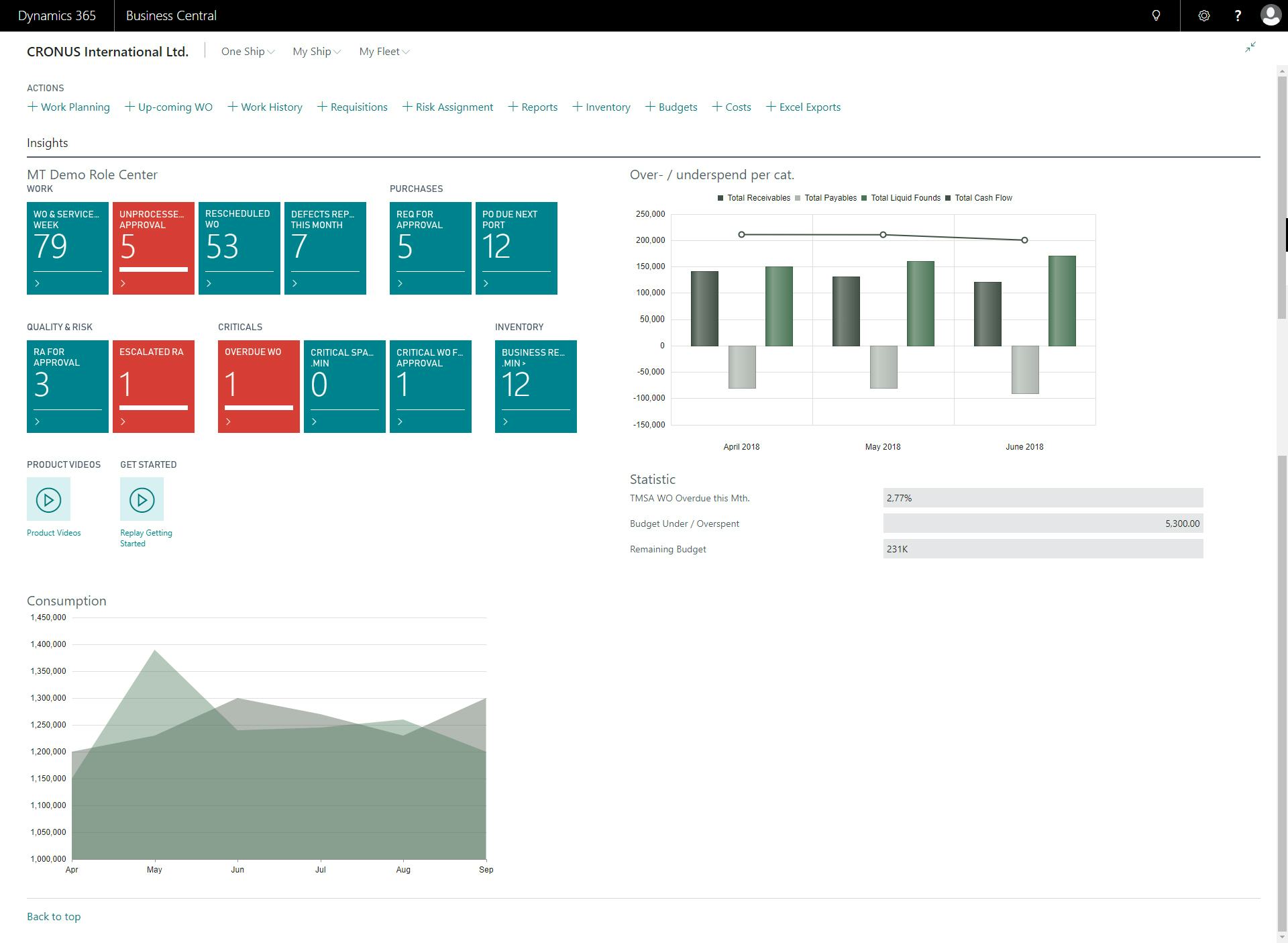Select Dynamics 365 in the top bar
Viewport: 1288px width, 943px height.
[x=56, y=15]
